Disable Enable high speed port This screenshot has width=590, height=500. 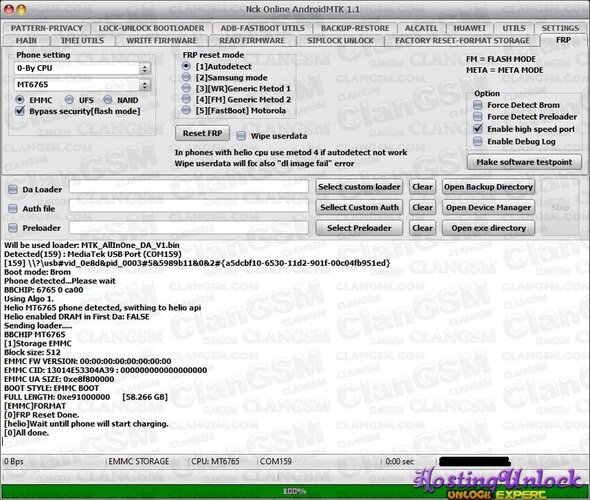point(477,129)
